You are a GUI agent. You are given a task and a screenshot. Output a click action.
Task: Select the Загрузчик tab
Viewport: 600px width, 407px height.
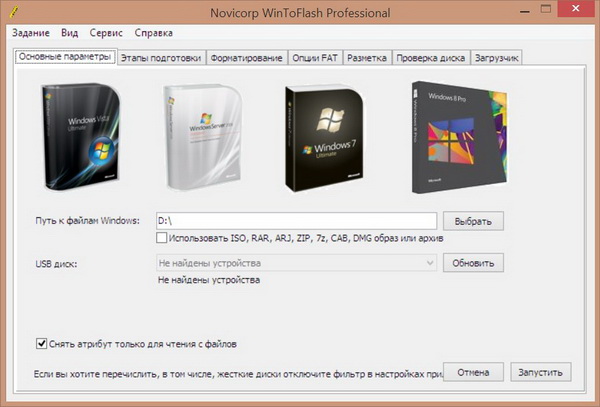coord(496,58)
